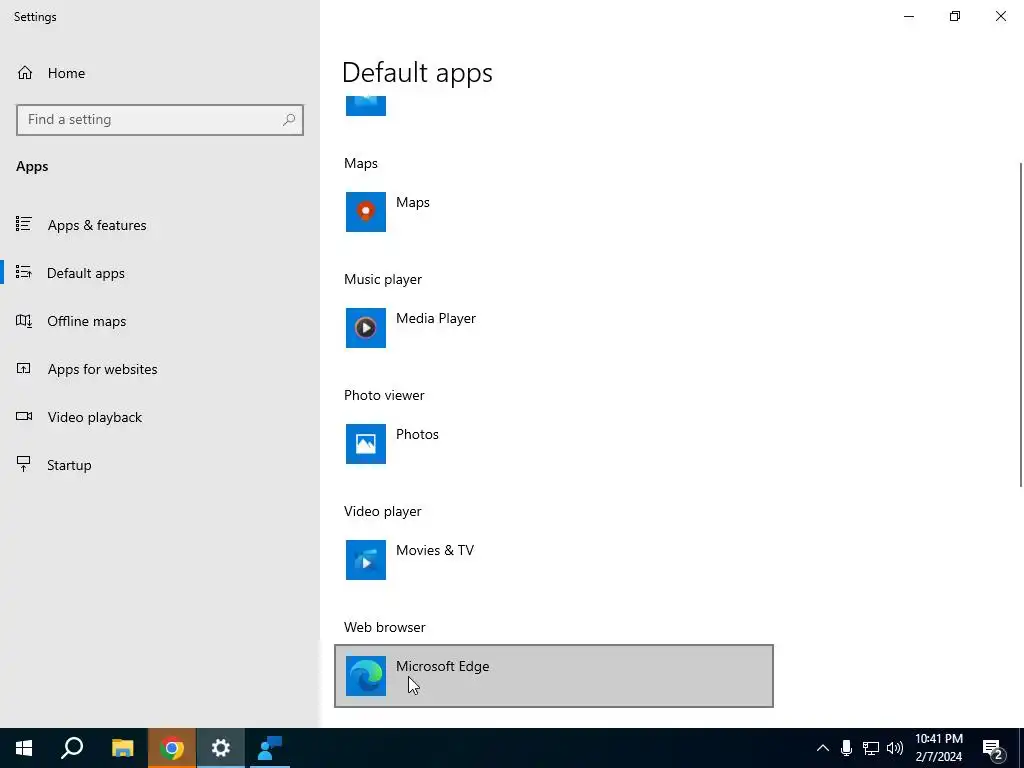Image resolution: width=1024 pixels, height=768 pixels.
Task: Click the Default apps sidebar icon
Action: (24, 272)
